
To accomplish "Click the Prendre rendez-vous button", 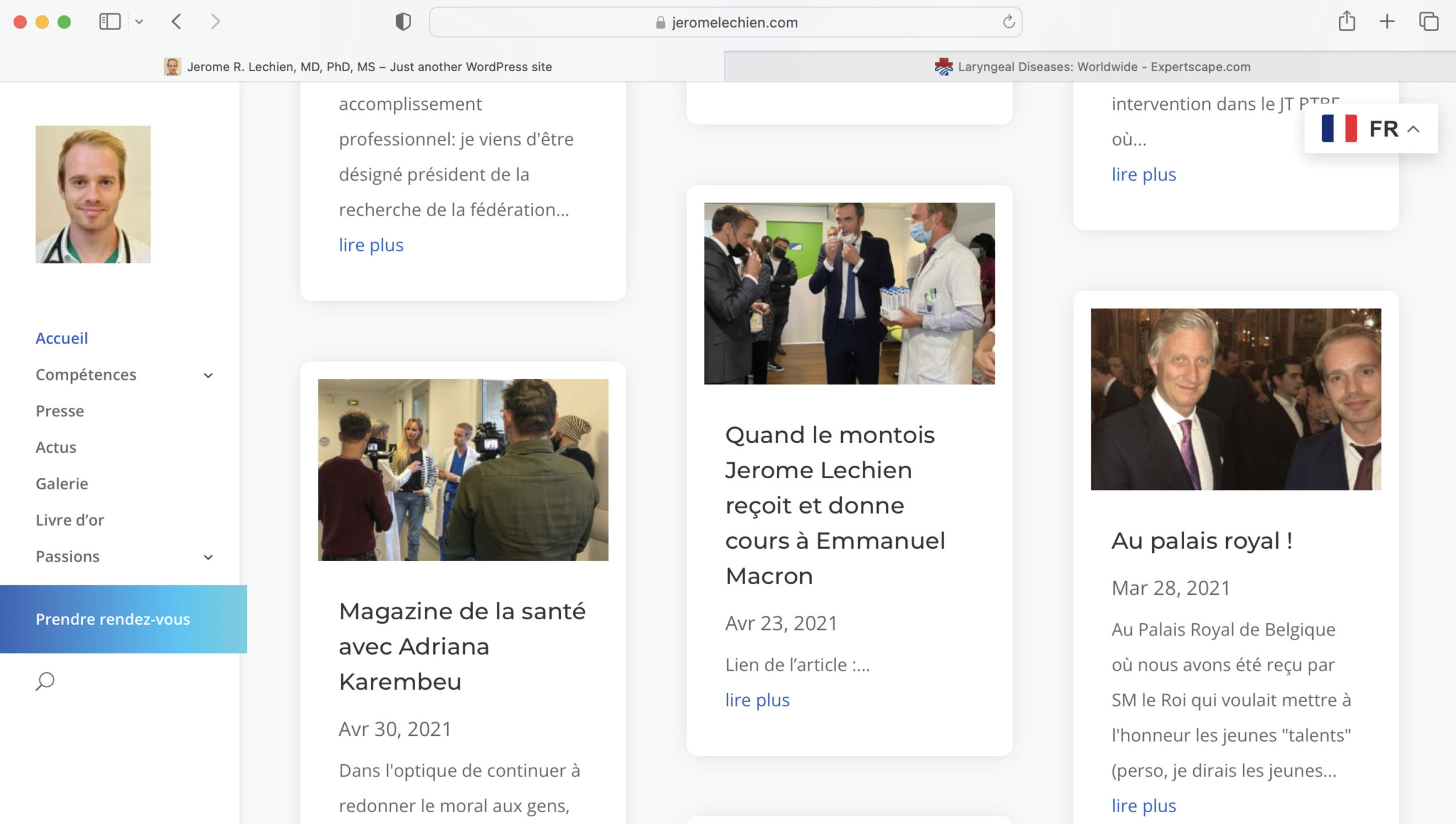I will (x=123, y=619).
